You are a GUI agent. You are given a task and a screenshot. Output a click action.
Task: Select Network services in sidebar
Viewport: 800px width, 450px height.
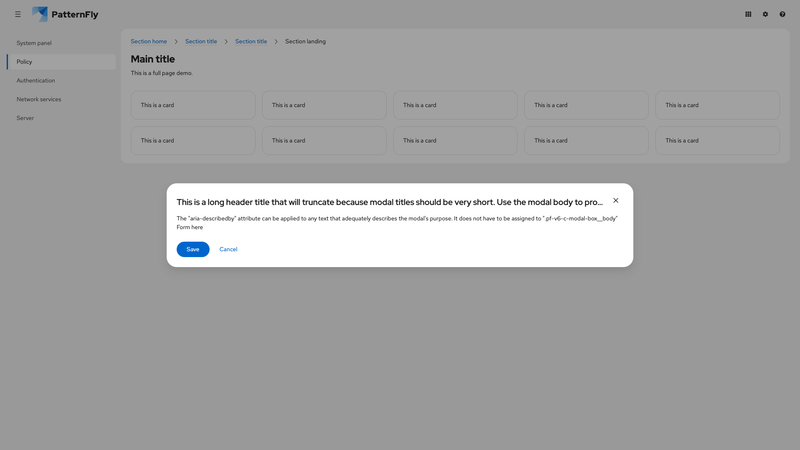(61, 99)
